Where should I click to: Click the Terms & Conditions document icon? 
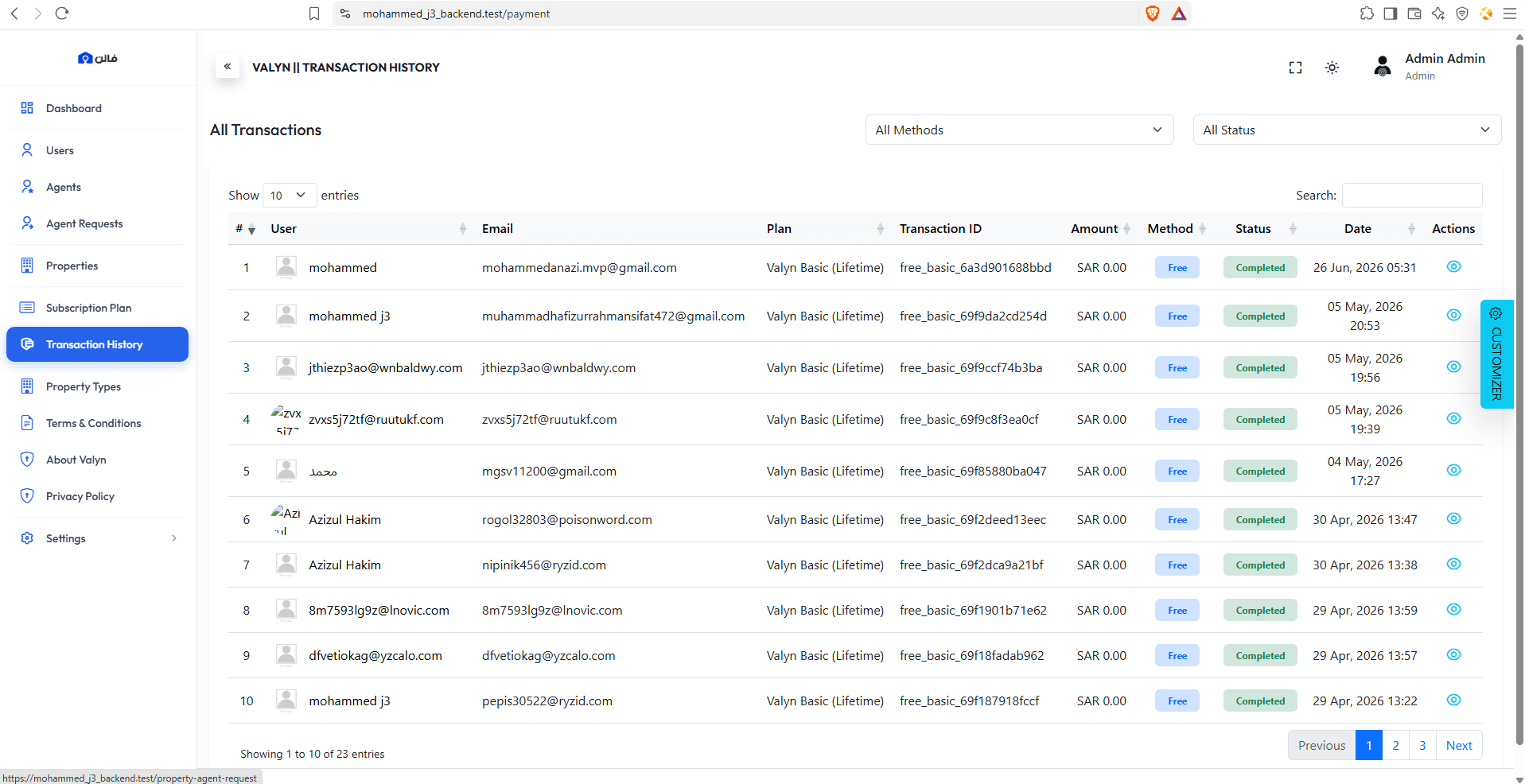(27, 423)
